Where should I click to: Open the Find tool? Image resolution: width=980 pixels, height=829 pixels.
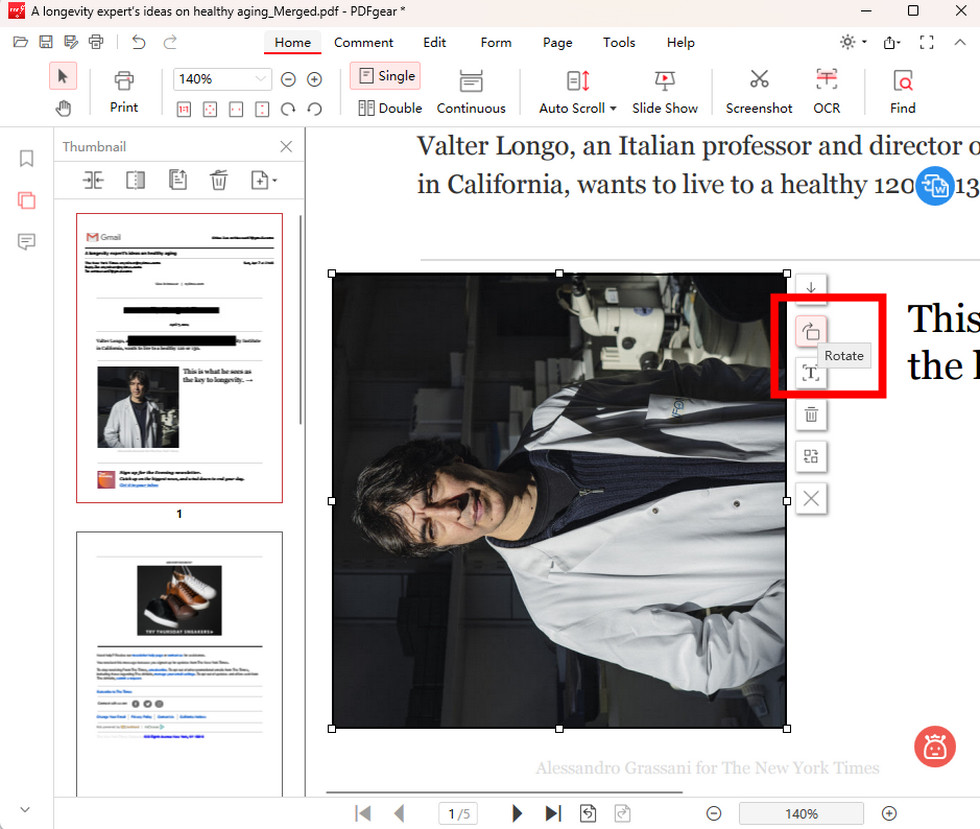point(901,90)
